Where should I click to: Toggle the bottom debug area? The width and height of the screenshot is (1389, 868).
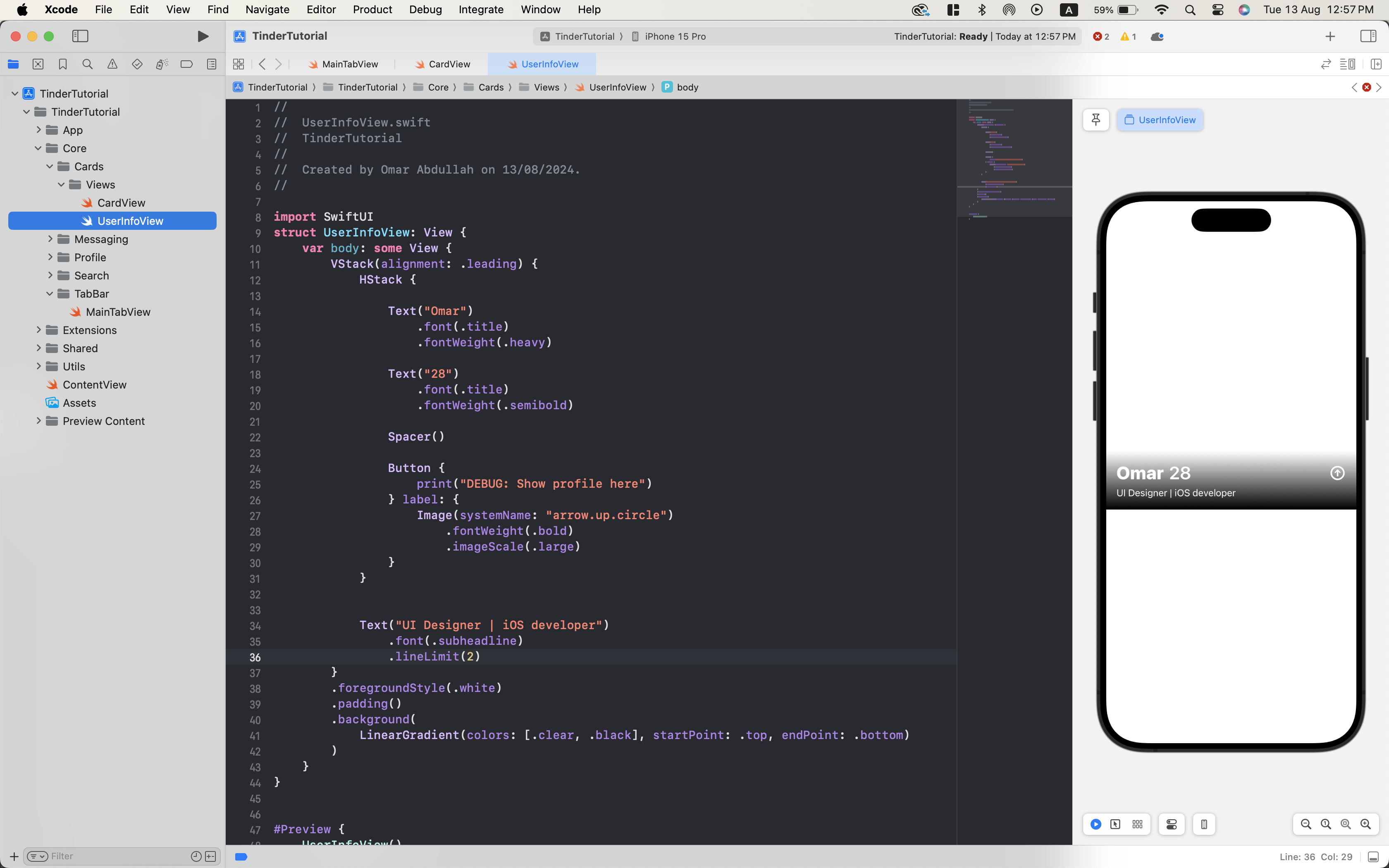[x=1374, y=857]
